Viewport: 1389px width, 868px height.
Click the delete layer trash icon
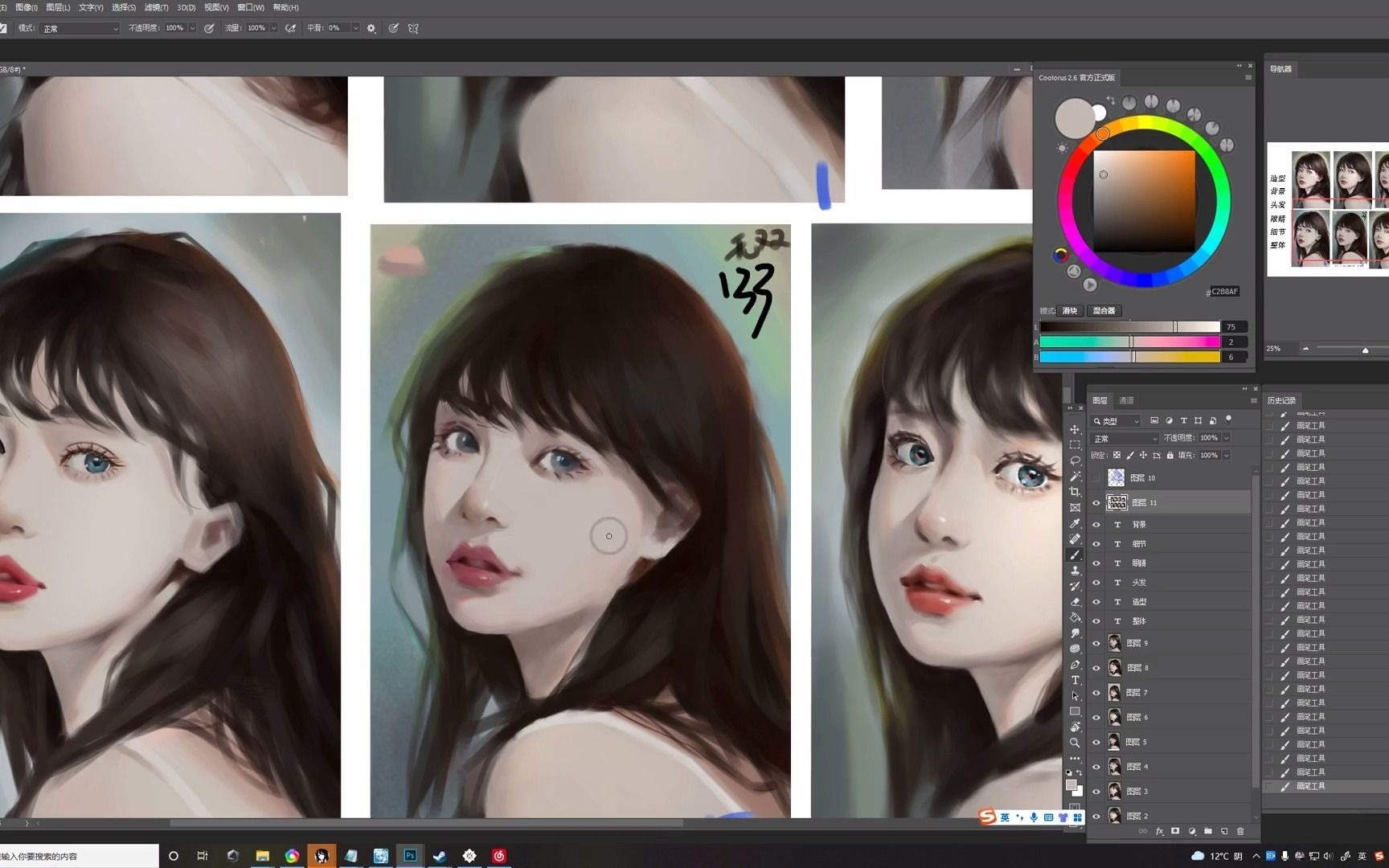(x=1240, y=831)
